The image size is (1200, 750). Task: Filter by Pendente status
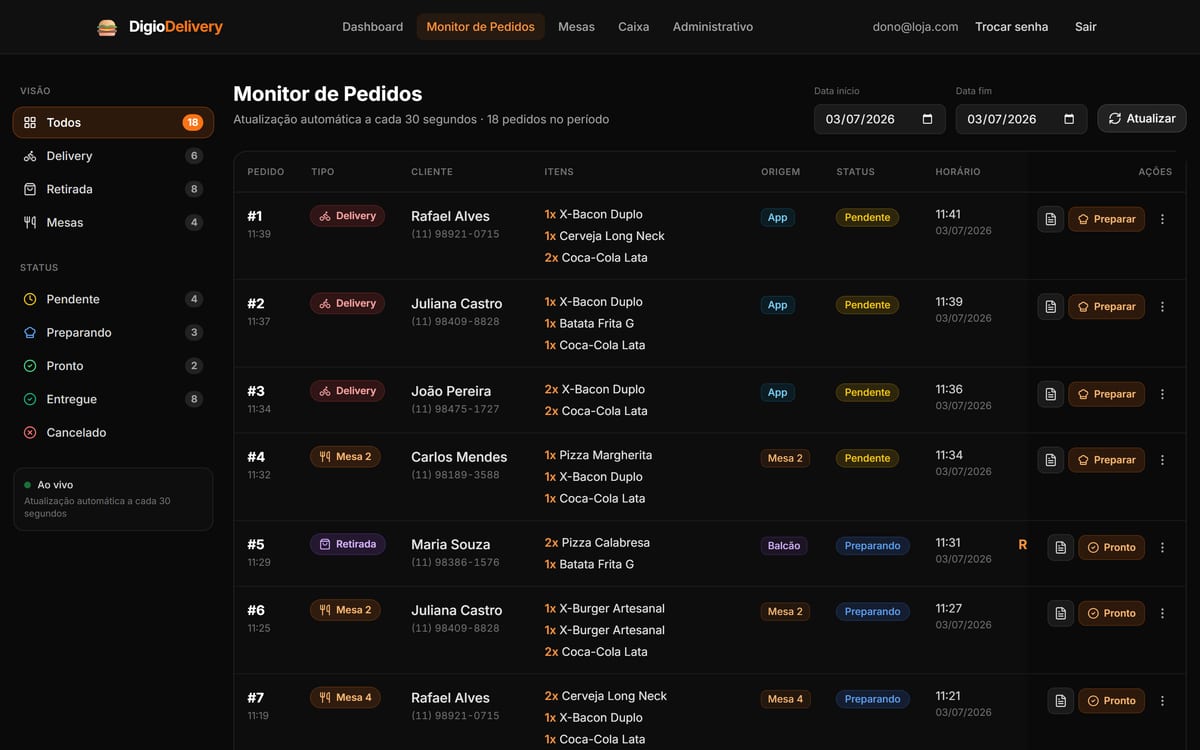pyautogui.click(x=113, y=299)
